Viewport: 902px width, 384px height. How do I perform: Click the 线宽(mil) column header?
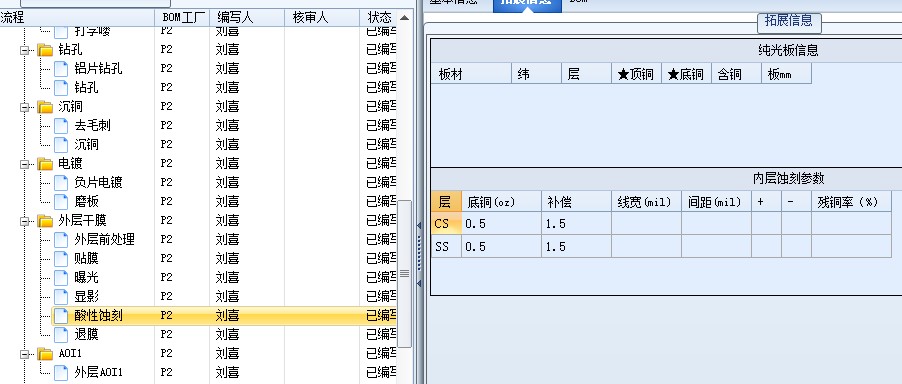(647, 202)
